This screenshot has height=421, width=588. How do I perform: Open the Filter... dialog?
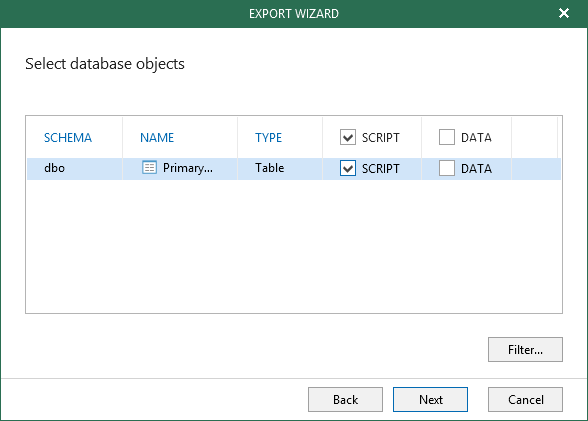point(525,349)
